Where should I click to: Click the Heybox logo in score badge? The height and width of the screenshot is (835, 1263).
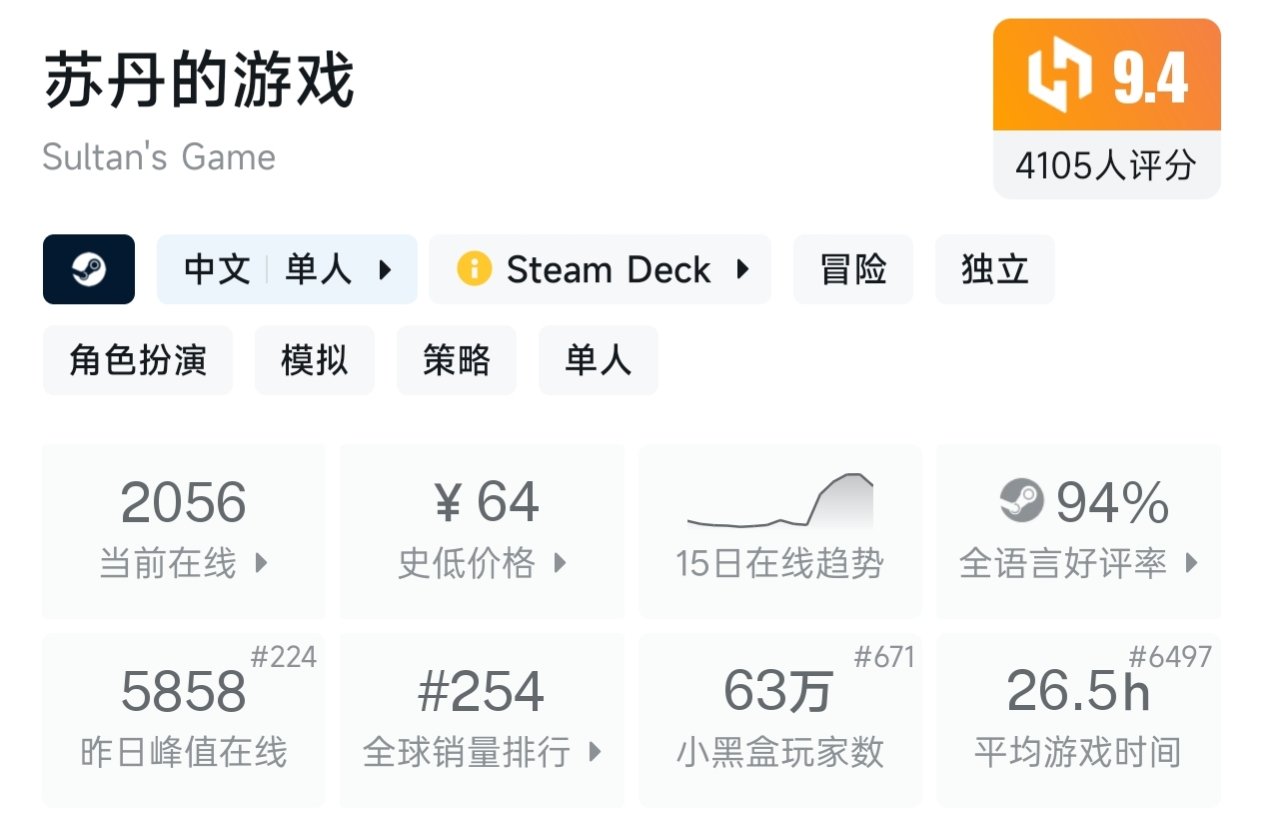click(x=1059, y=77)
